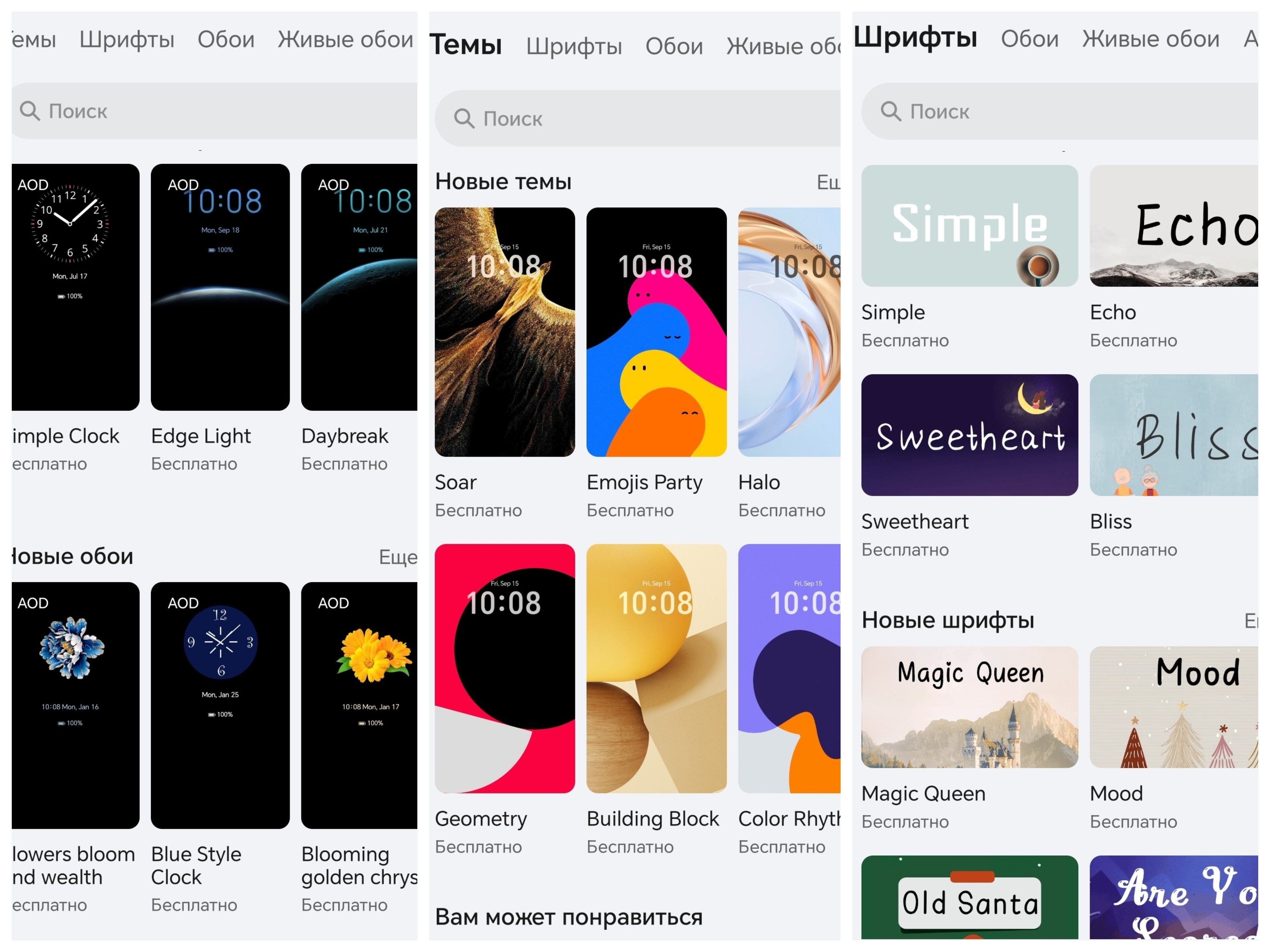Open the Magic Queen font

pos(970,707)
